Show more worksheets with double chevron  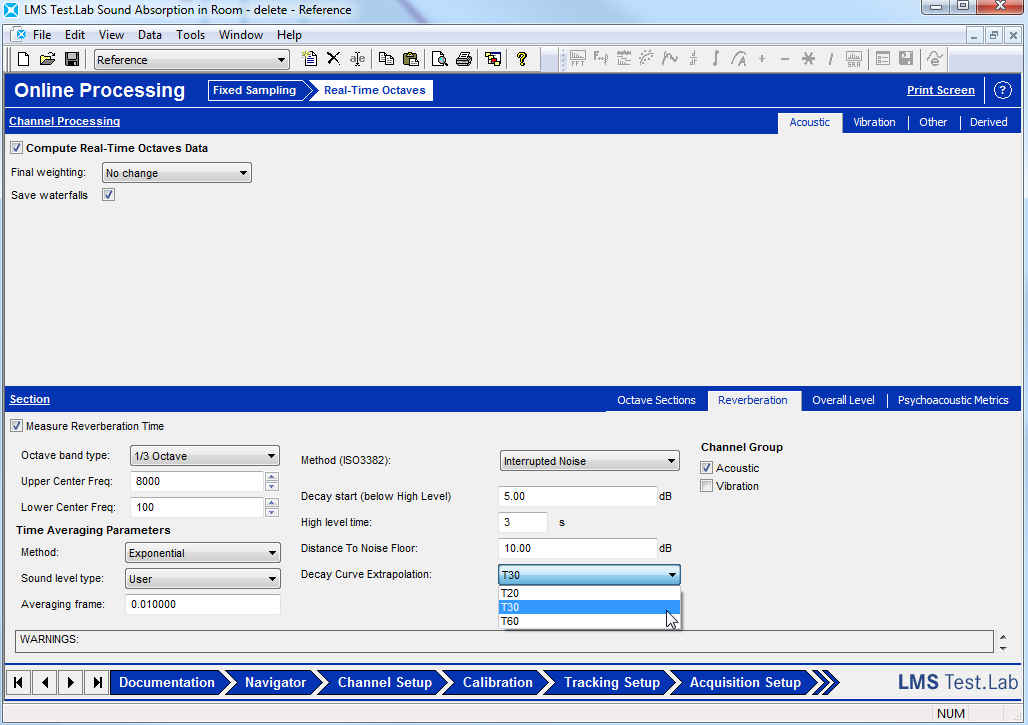(x=826, y=682)
